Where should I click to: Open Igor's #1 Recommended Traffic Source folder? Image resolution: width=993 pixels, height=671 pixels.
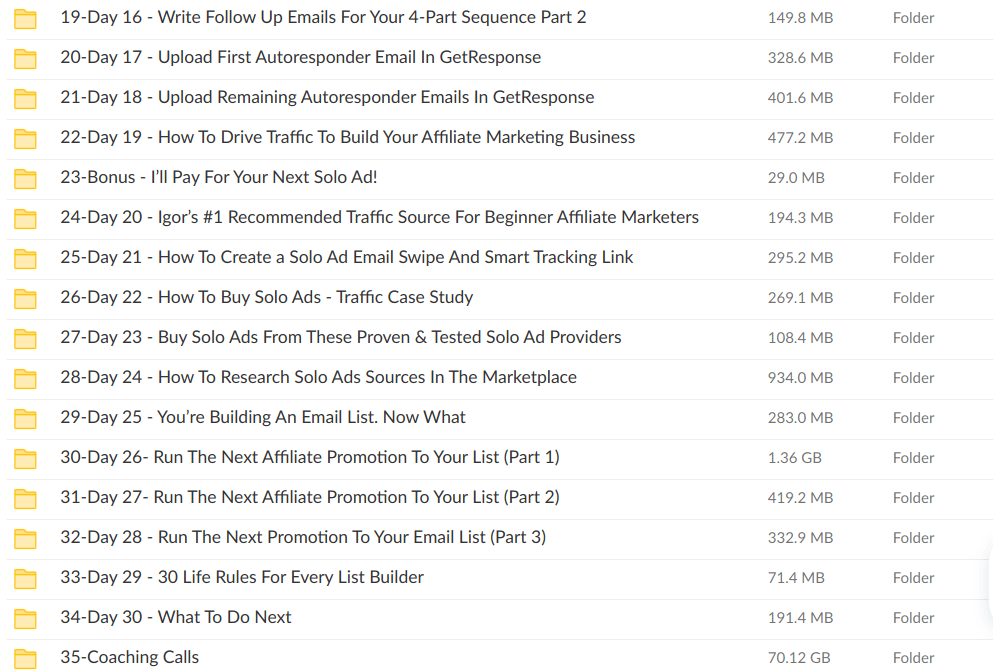click(x=379, y=217)
